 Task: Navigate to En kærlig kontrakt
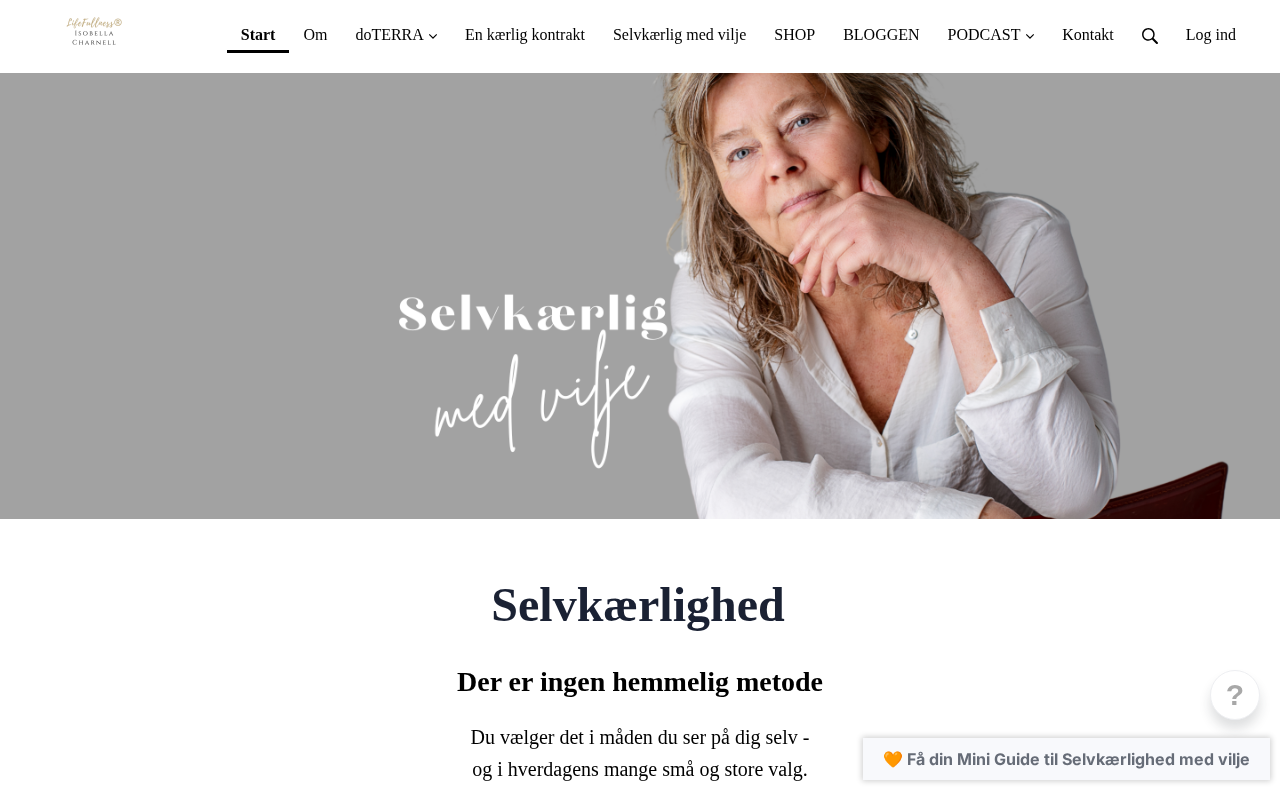point(525,35)
